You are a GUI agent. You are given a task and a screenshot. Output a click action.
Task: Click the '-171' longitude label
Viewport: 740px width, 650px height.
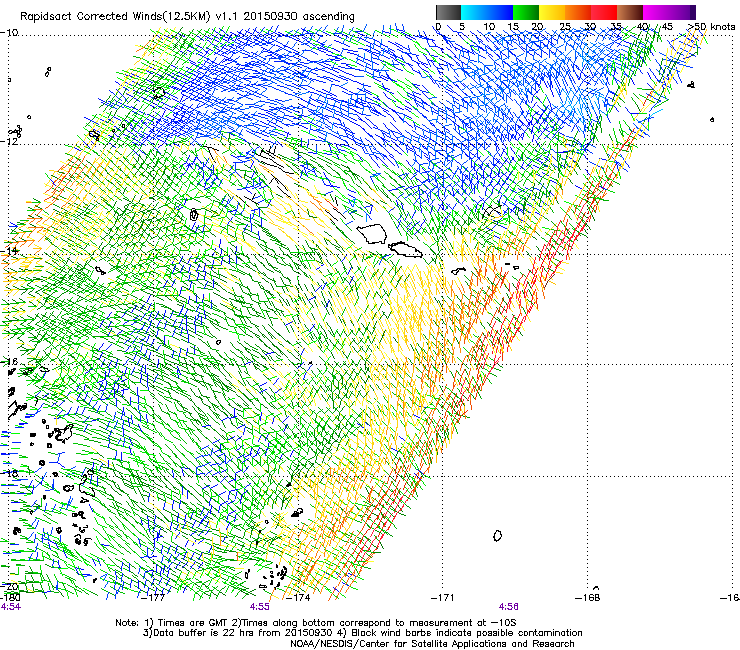(x=443, y=598)
